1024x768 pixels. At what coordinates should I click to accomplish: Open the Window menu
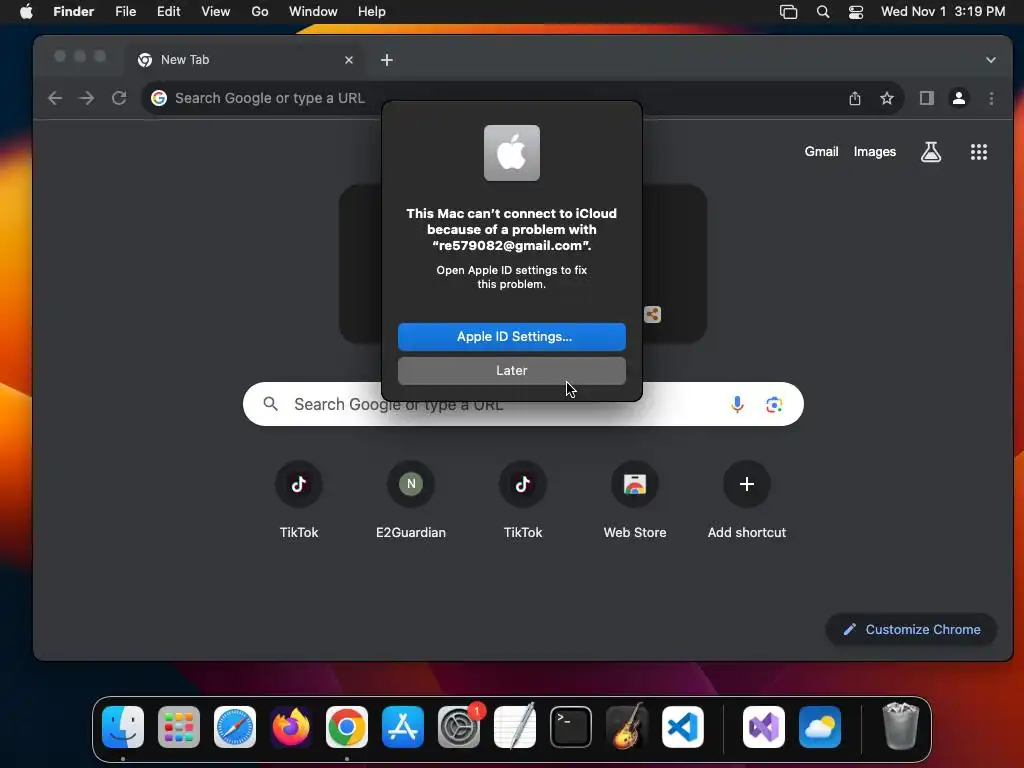pyautogui.click(x=313, y=12)
